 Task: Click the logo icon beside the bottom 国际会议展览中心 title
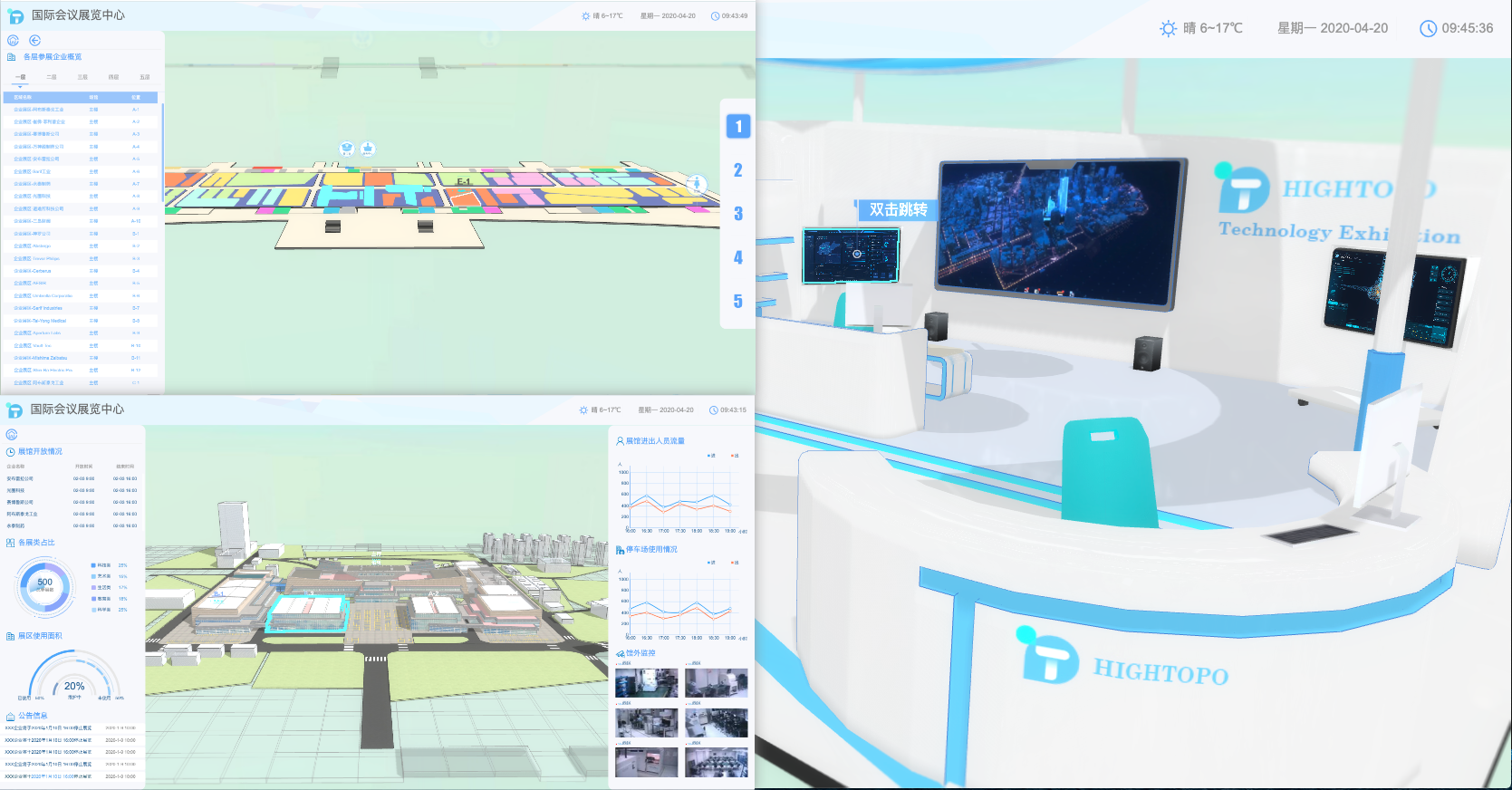pyautogui.click(x=15, y=410)
